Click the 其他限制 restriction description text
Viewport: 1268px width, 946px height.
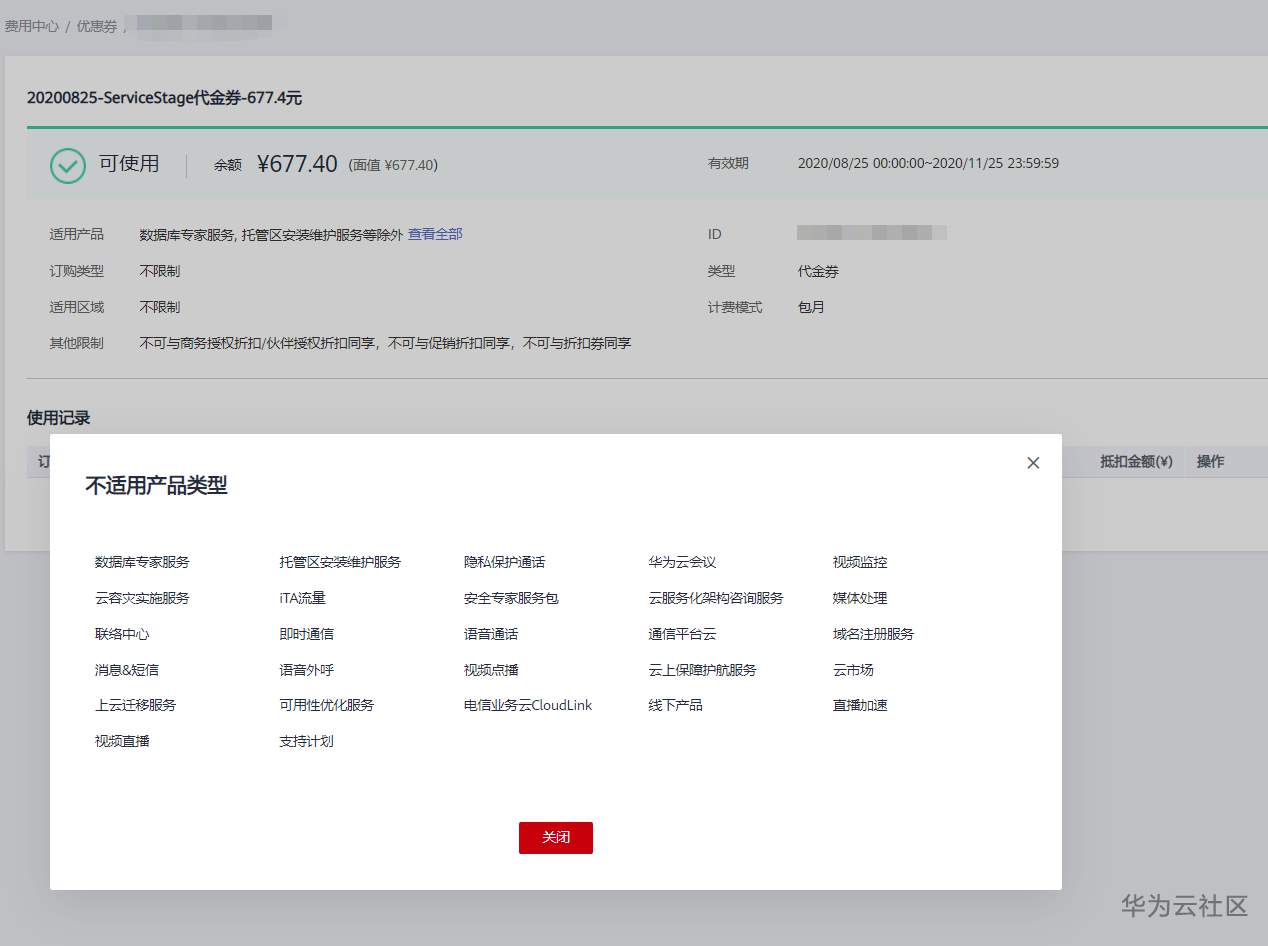coord(385,343)
